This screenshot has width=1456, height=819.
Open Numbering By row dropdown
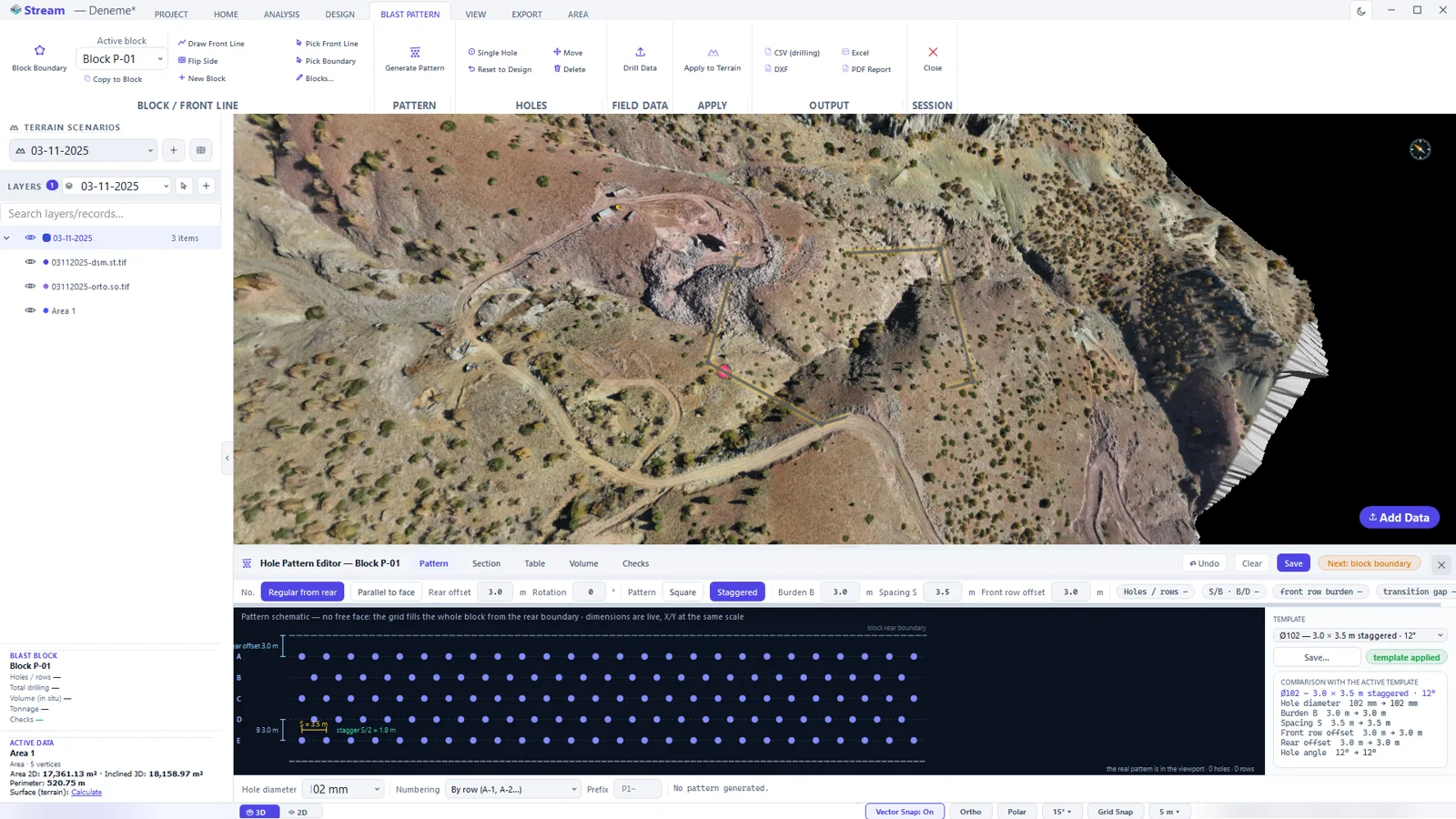pyautogui.click(x=512, y=789)
